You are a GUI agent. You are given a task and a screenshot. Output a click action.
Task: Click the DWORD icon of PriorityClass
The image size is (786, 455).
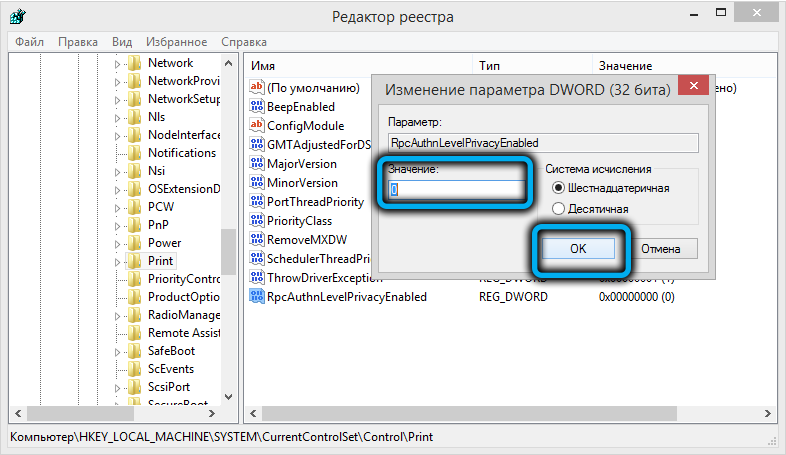pos(257,220)
